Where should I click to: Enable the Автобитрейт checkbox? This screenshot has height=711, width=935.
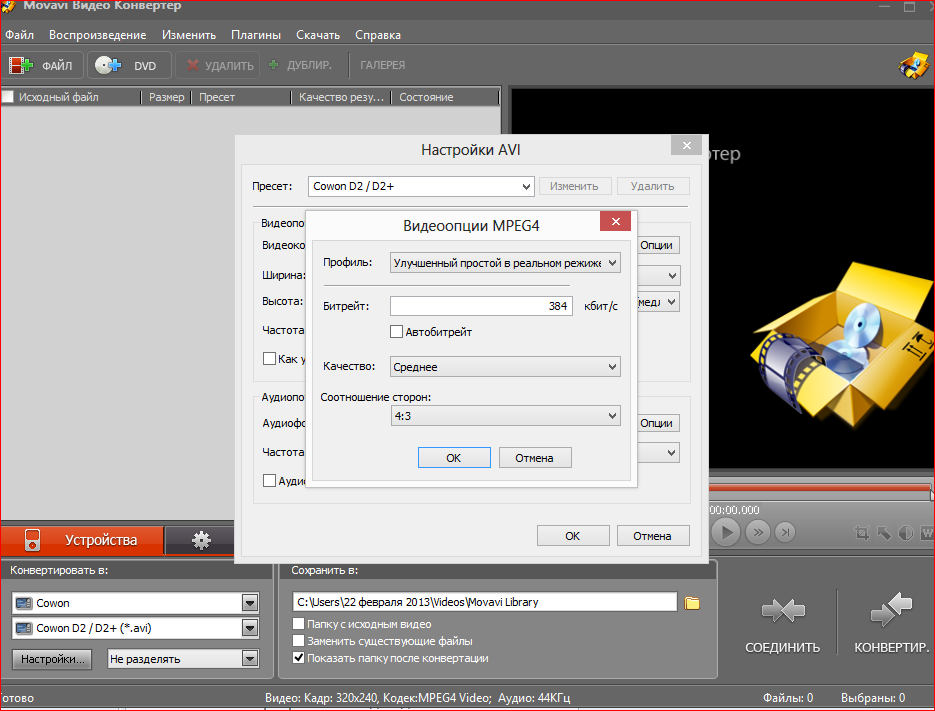397,332
